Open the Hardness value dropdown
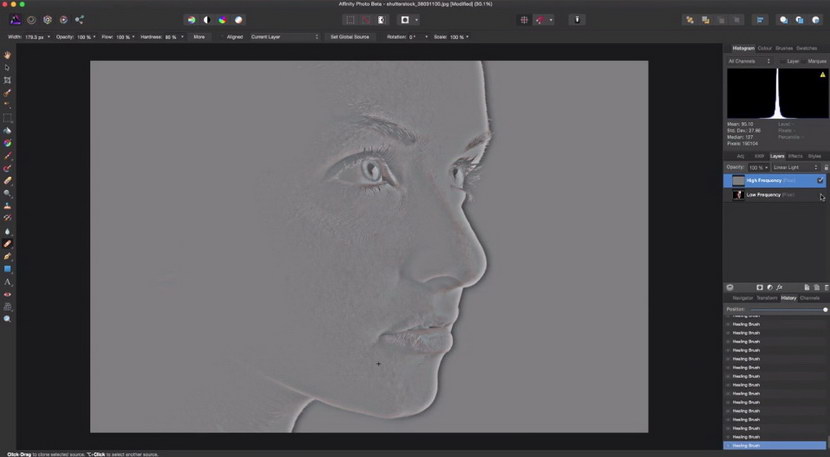 pos(182,37)
